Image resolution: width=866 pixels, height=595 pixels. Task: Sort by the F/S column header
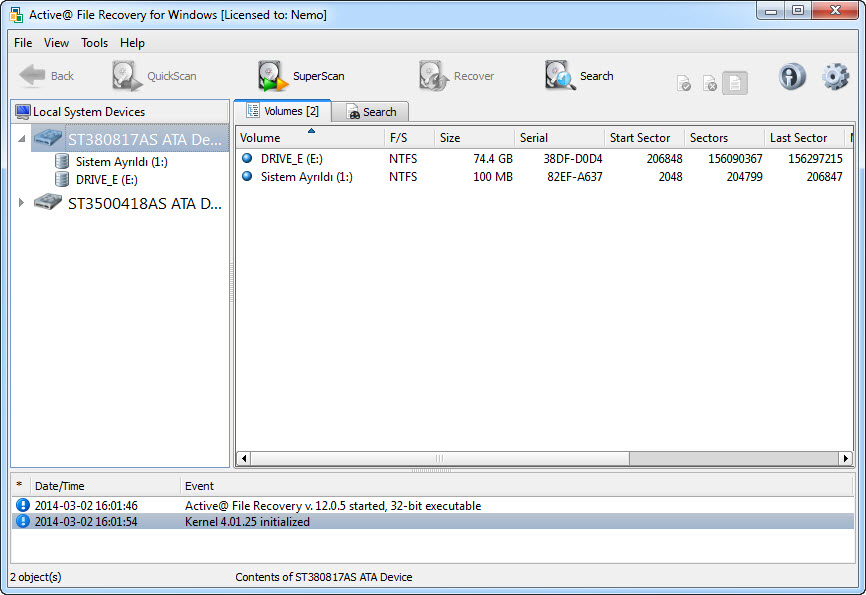click(x=409, y=138)
